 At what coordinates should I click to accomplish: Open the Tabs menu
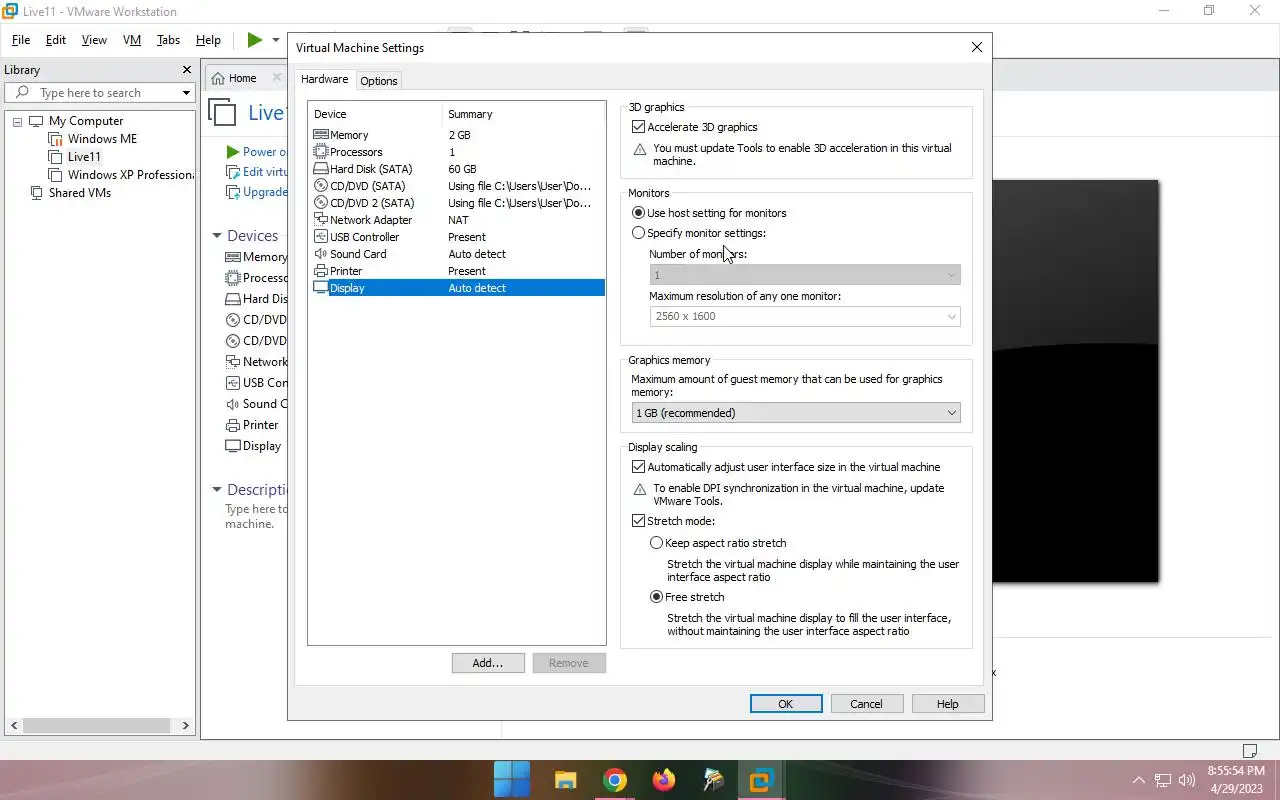[x=169, y=40]
